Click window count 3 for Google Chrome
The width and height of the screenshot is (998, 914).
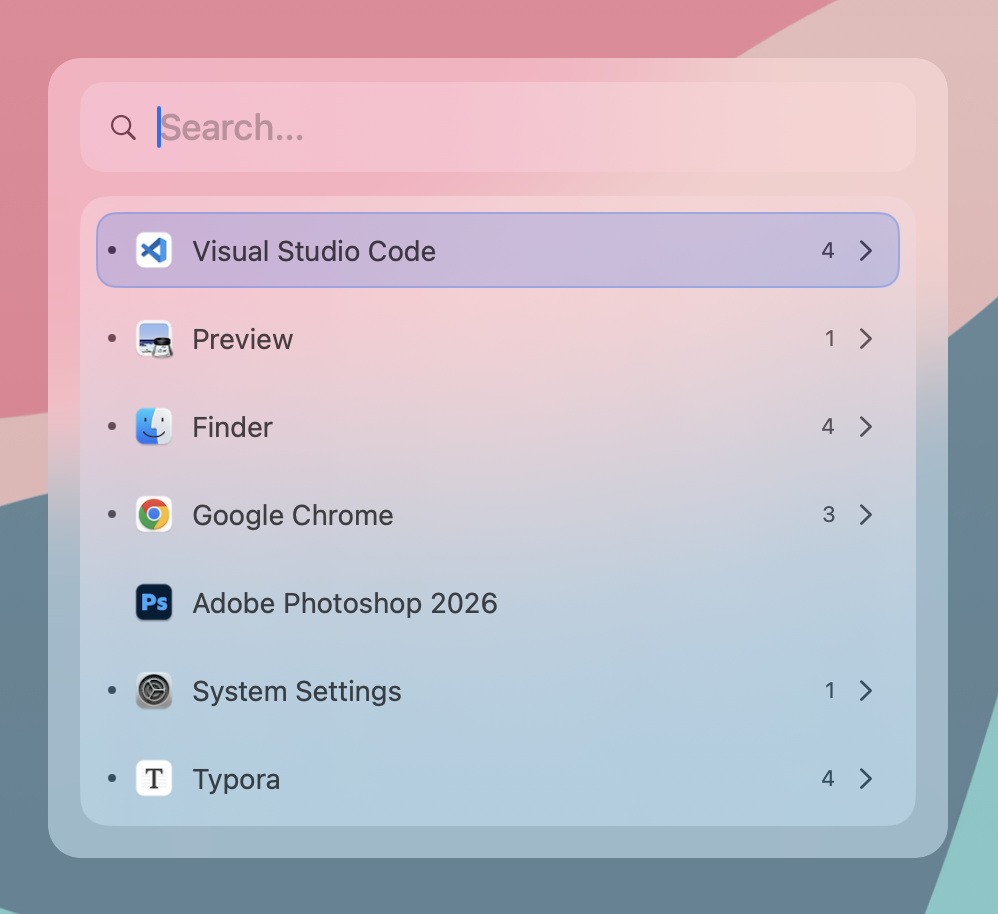[829, 514]
